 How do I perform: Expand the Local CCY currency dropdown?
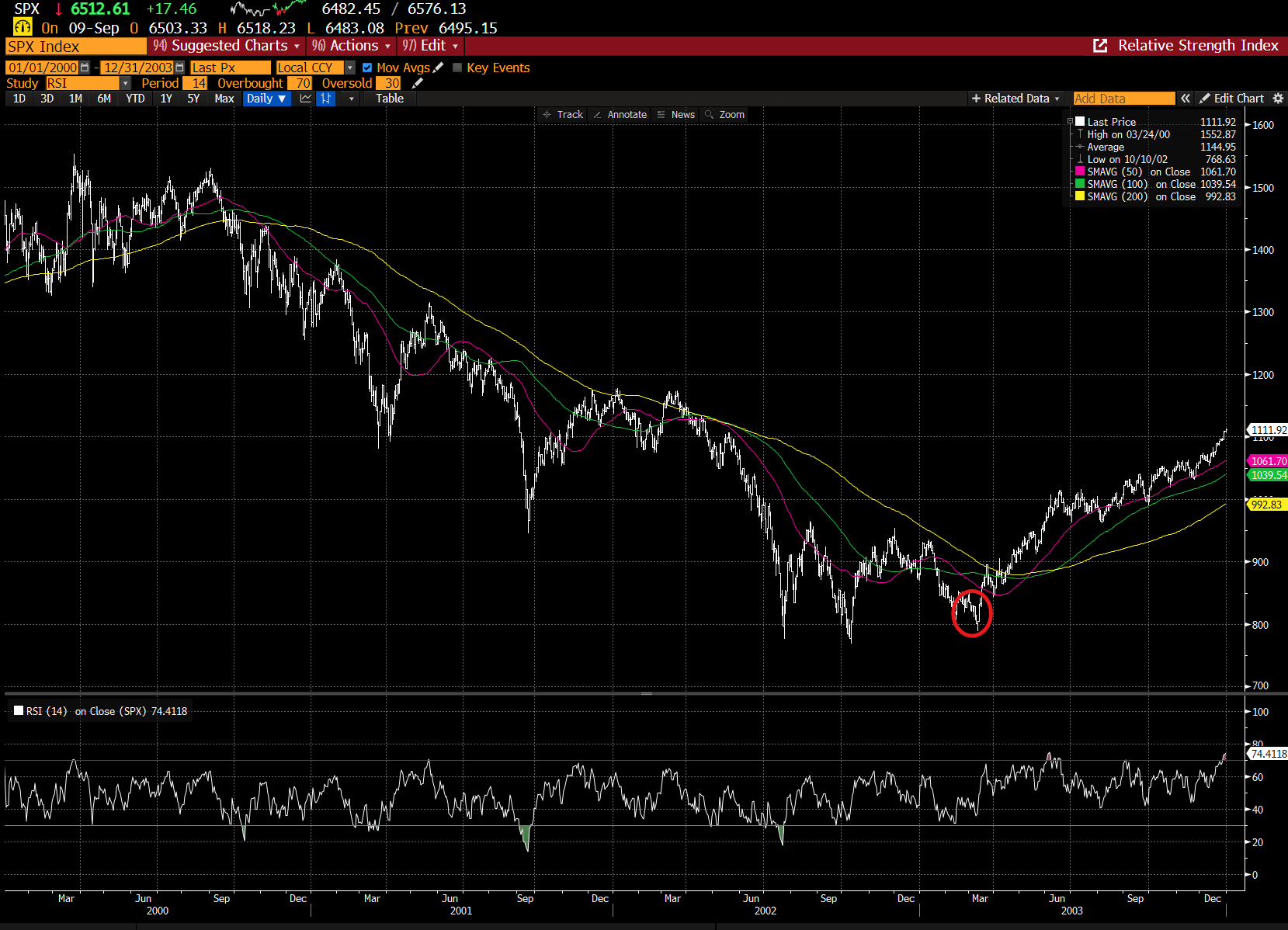click(350, 68)
